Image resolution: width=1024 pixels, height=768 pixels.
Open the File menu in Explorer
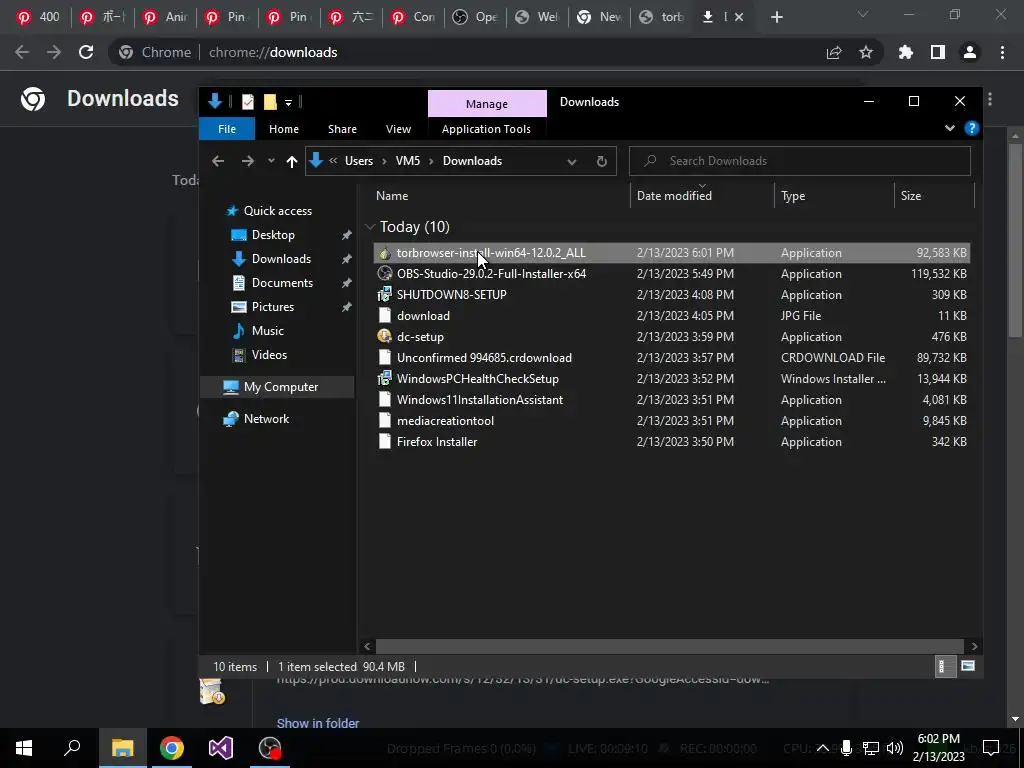click(227, 129)
